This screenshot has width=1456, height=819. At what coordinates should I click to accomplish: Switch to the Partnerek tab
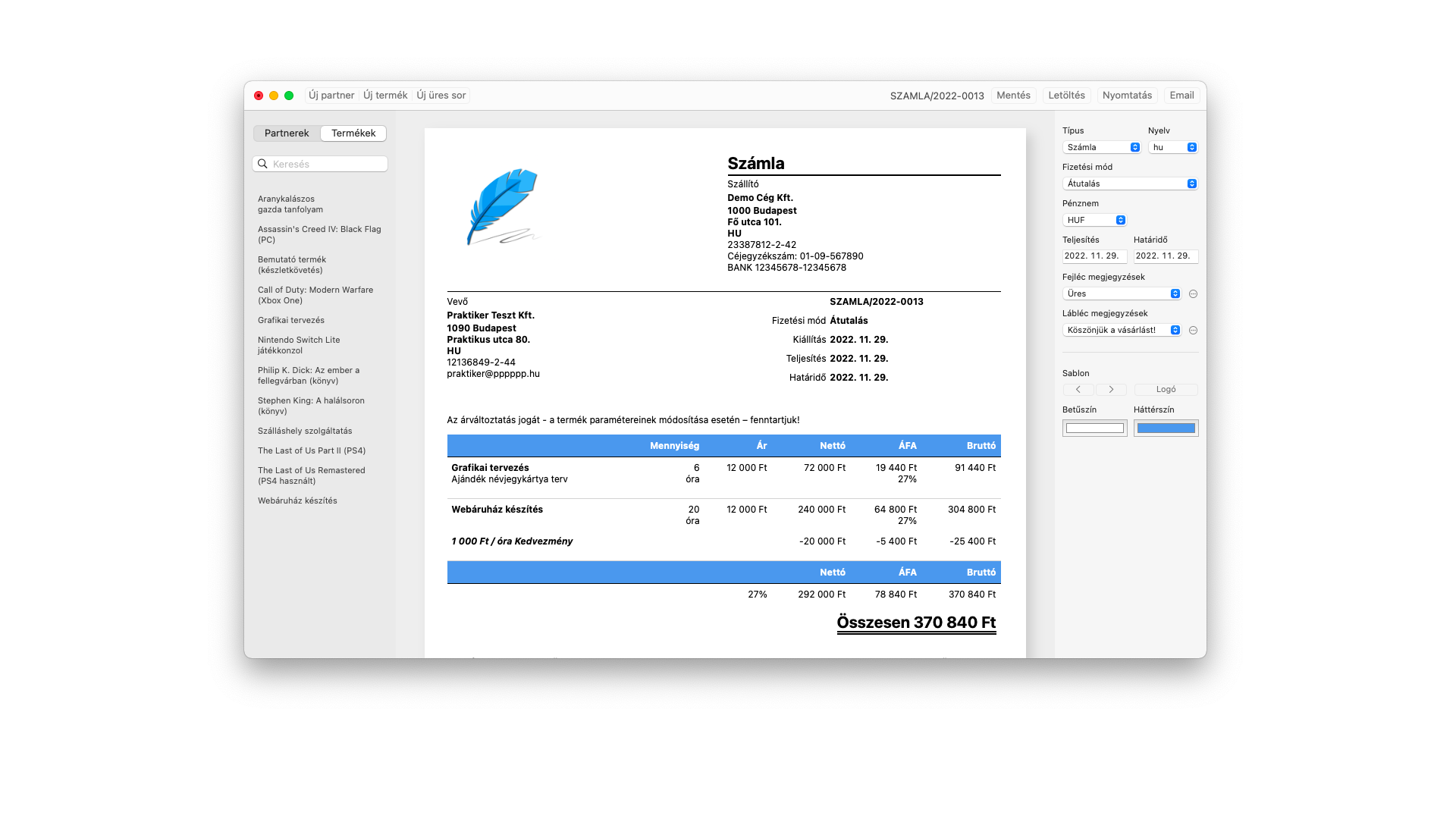pyautogui.click(x=287, y=133)
